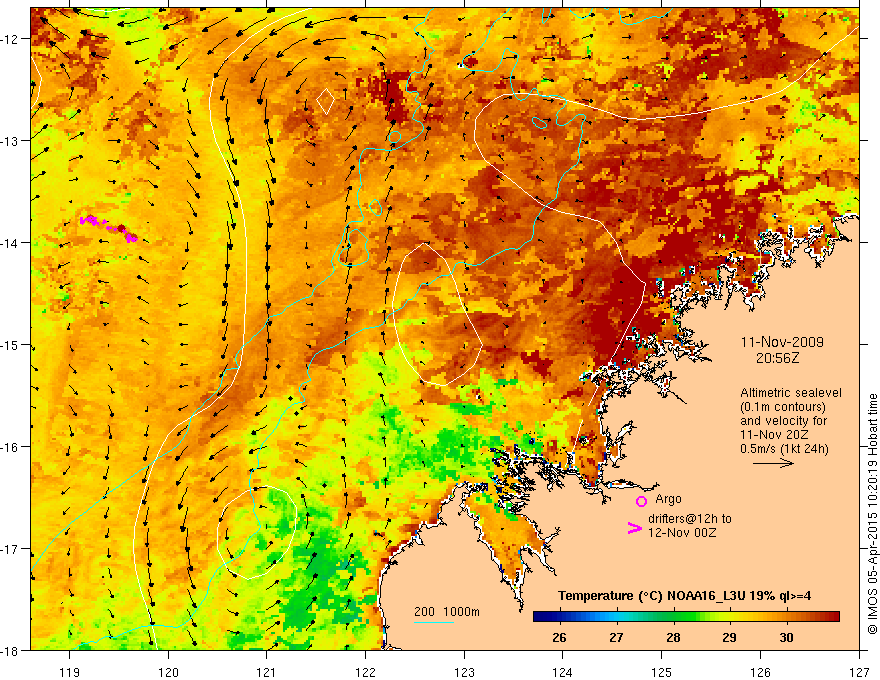Click the 'Argo' legend label

(x=668, y=499)
